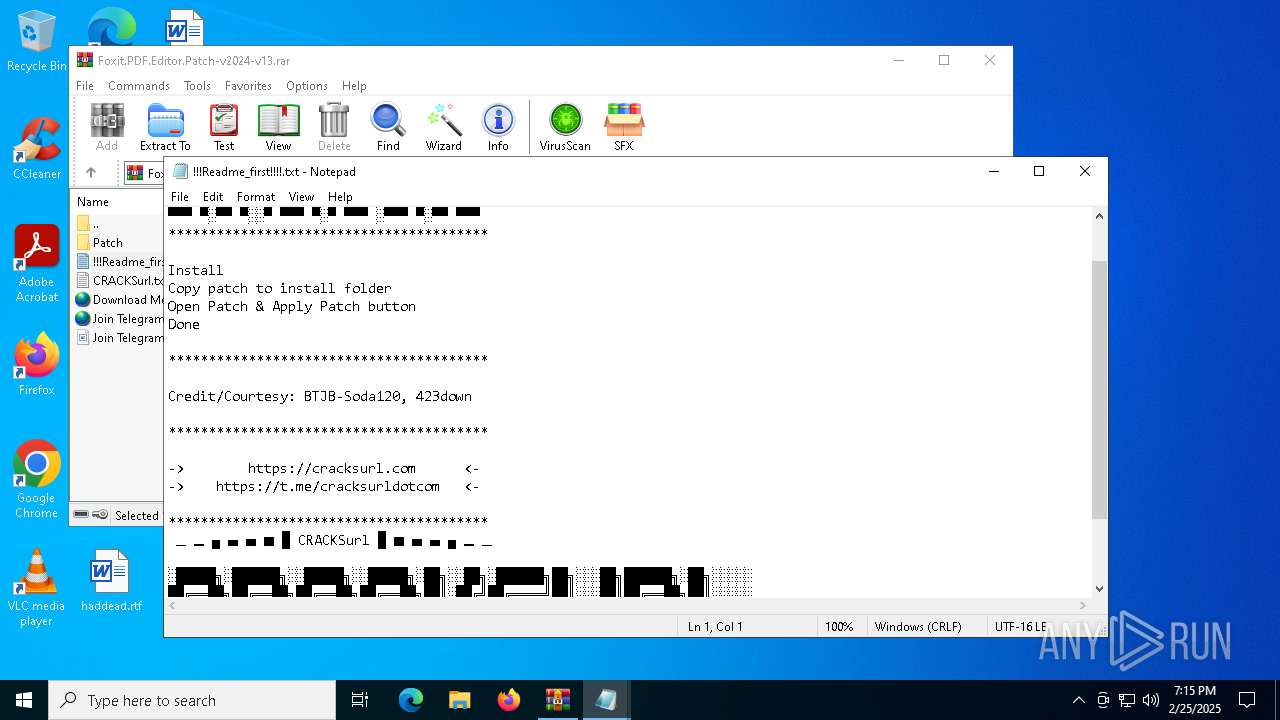Click Notepad horizontal scrollbar right arrow
The image size is (1280, 720).
[x=1083, y=605]
